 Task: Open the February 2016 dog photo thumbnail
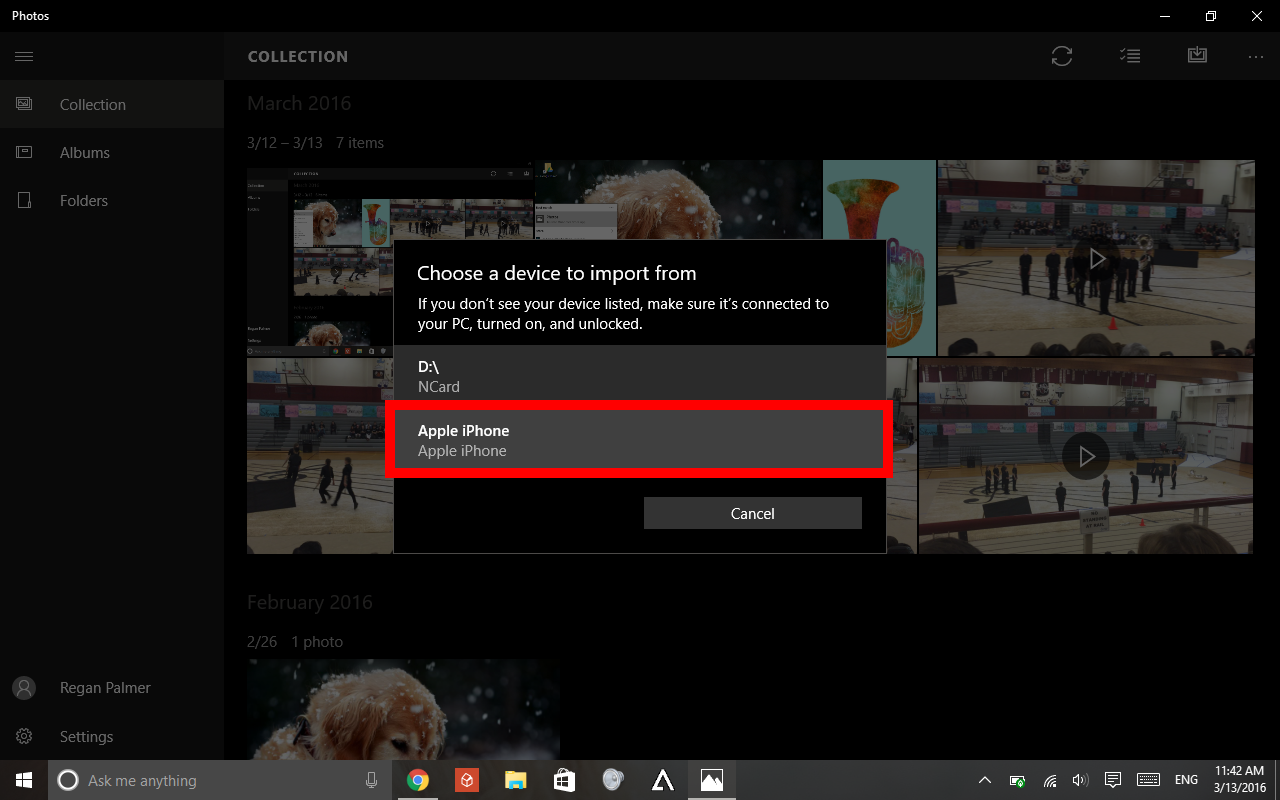[x=403, y=709]
